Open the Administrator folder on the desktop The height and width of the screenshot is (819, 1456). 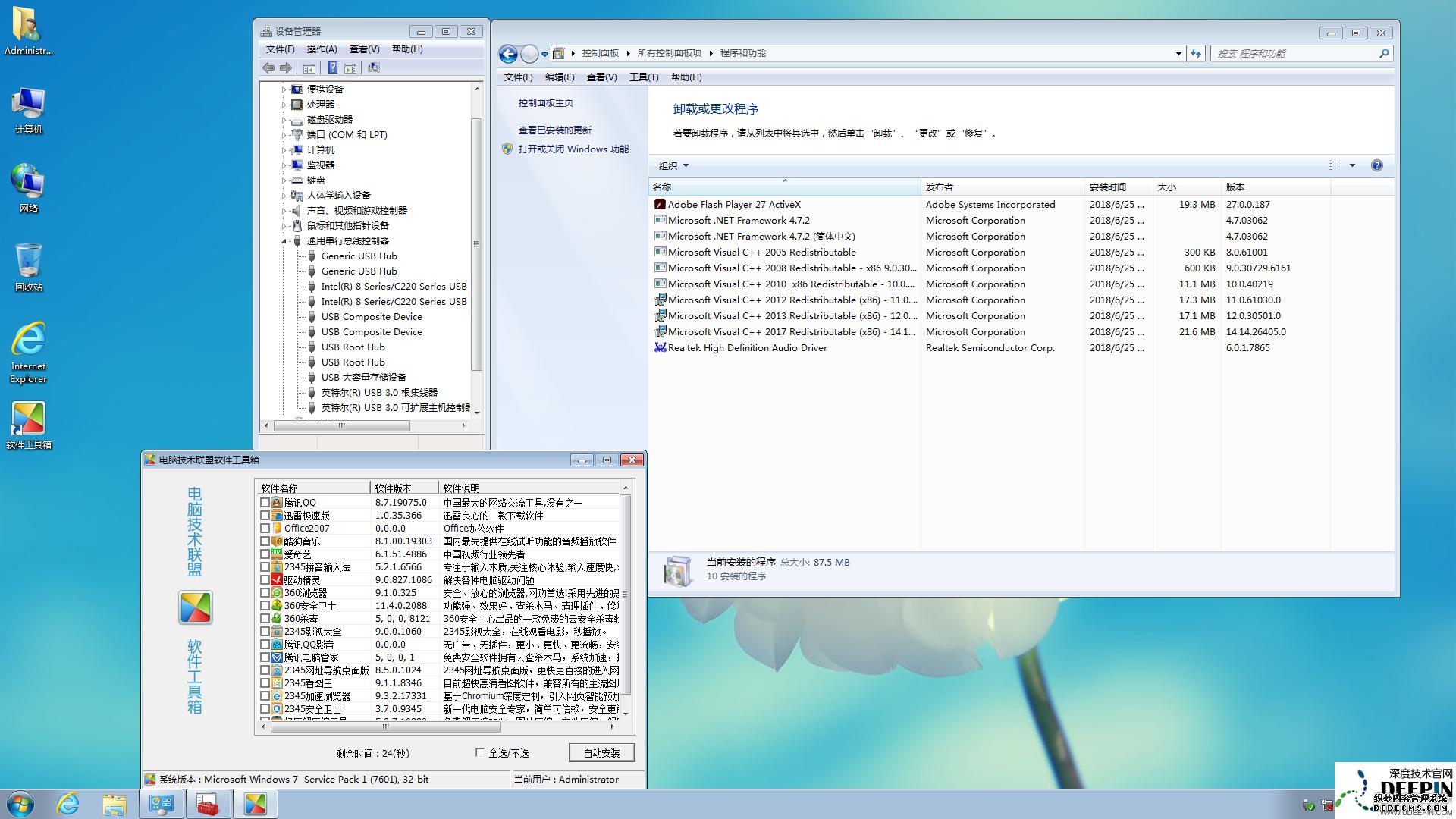(29, 31)
